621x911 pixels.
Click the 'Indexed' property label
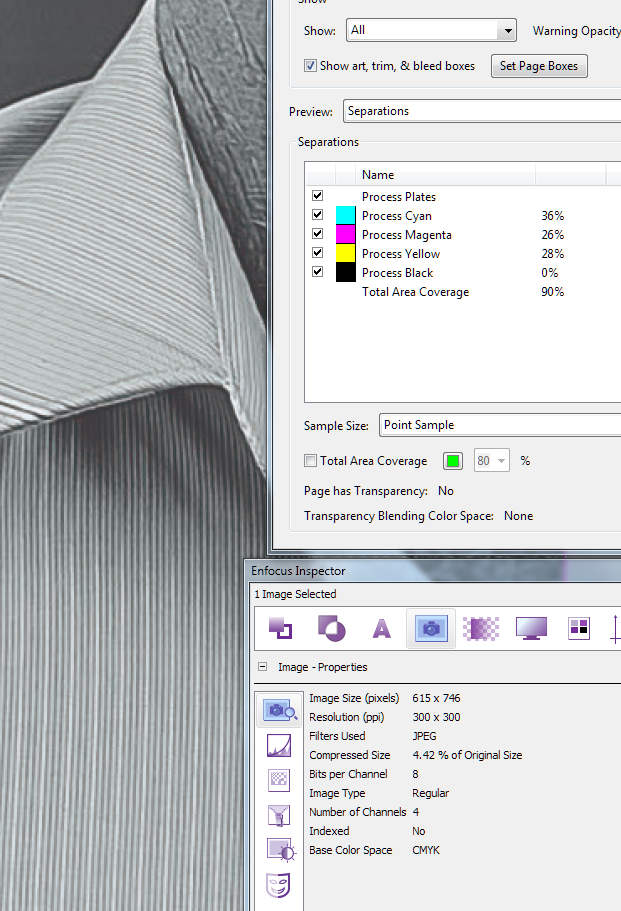click(x=329, y=831)
